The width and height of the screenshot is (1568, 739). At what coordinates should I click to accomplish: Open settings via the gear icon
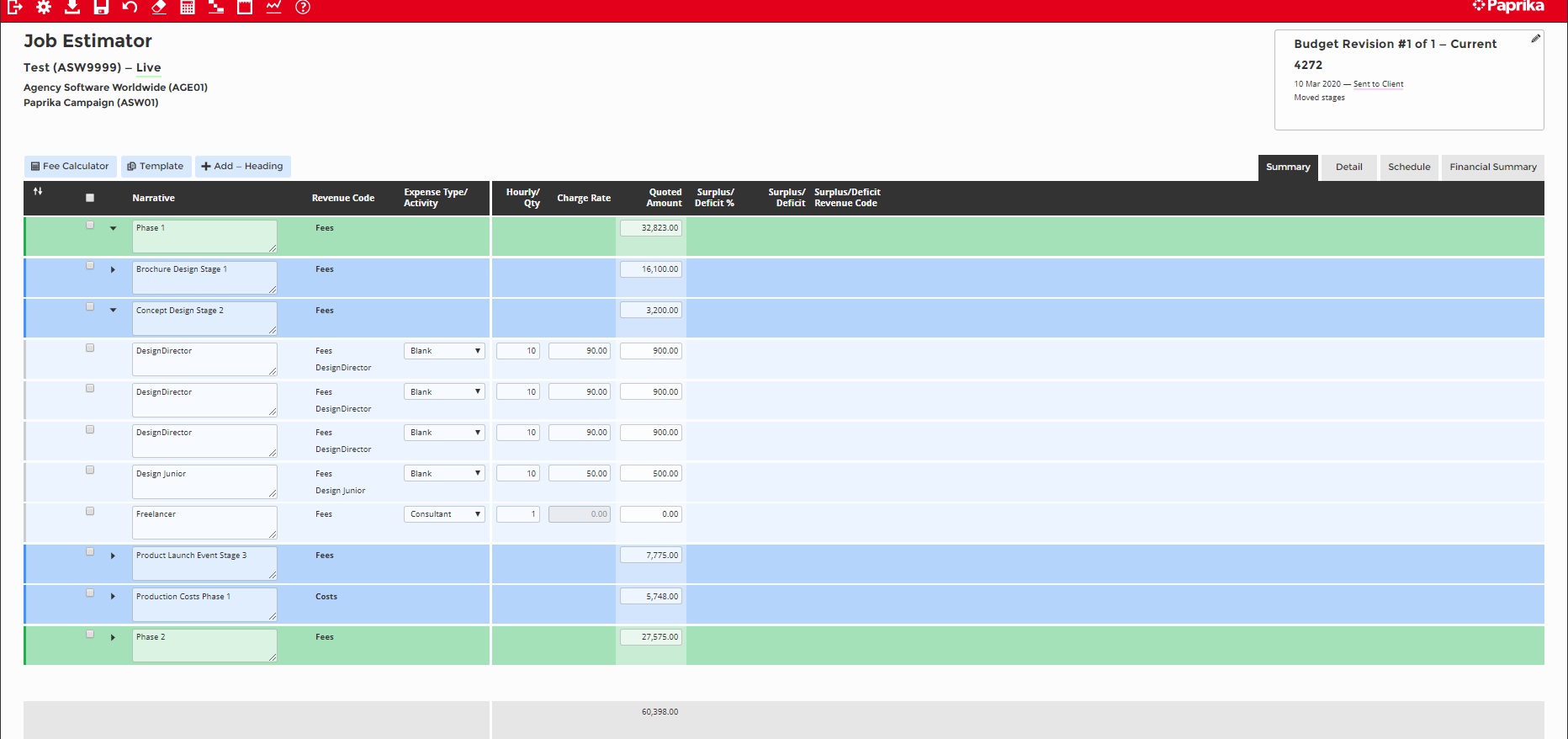(44, 7)
